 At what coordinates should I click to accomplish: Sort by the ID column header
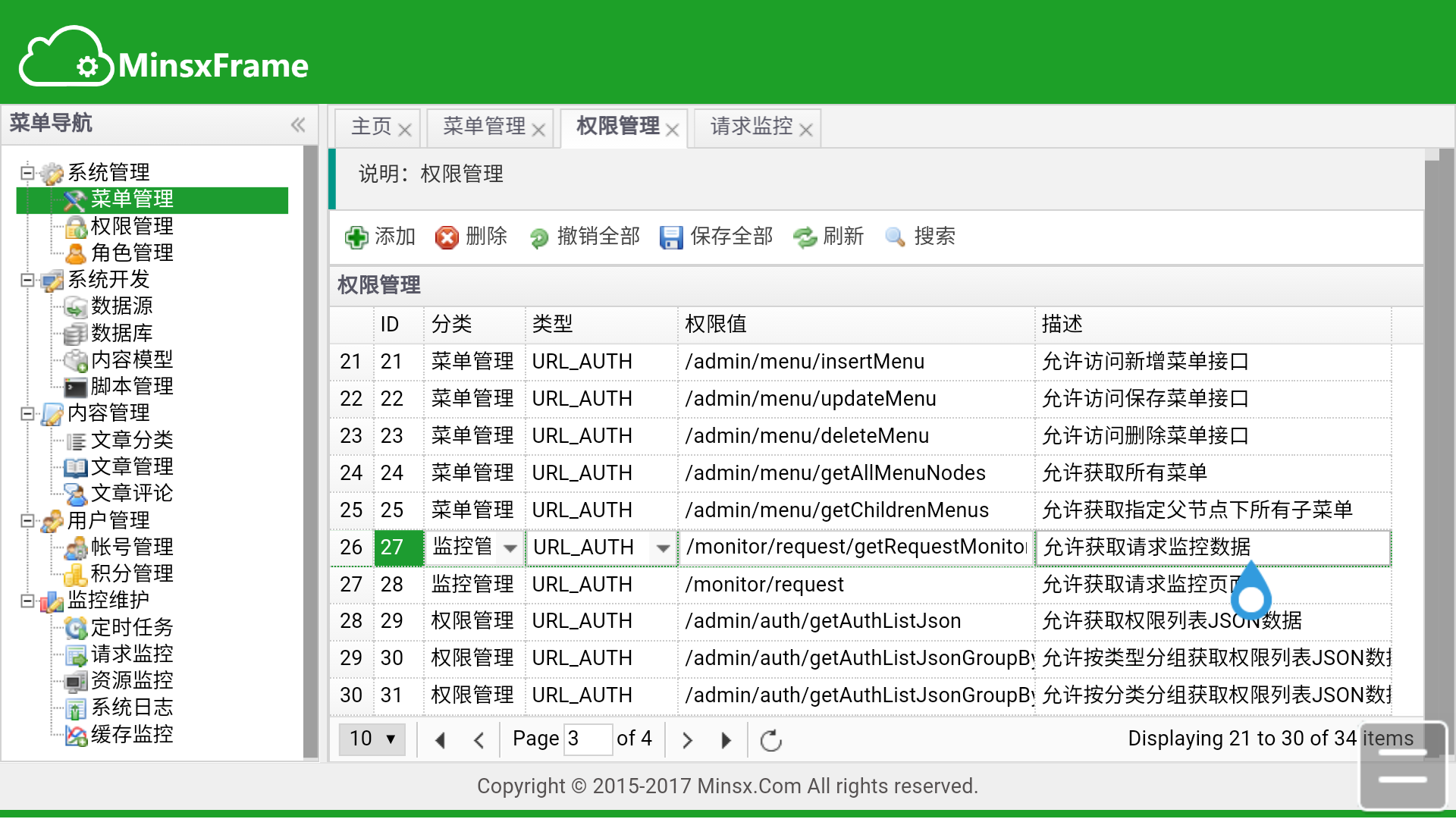coord(398,325)
